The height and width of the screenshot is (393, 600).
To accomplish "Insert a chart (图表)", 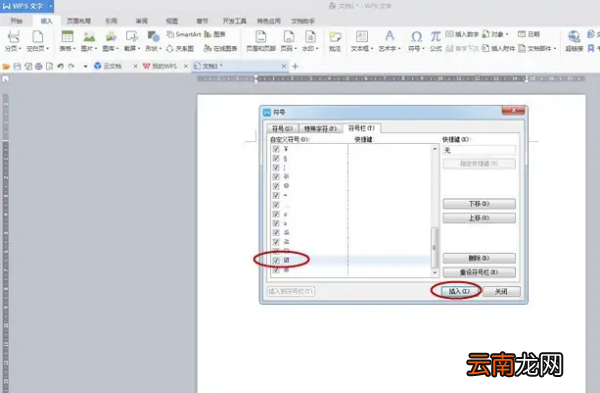I will (x=215, y=34).
